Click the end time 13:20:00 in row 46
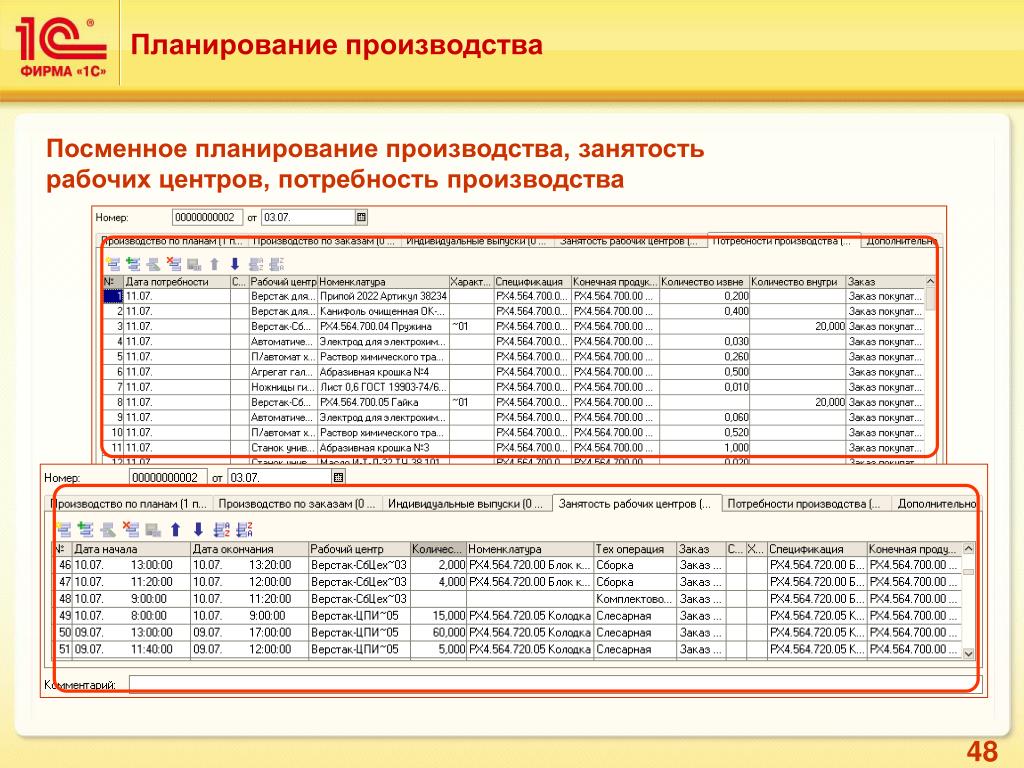 (x=270, y=565)
